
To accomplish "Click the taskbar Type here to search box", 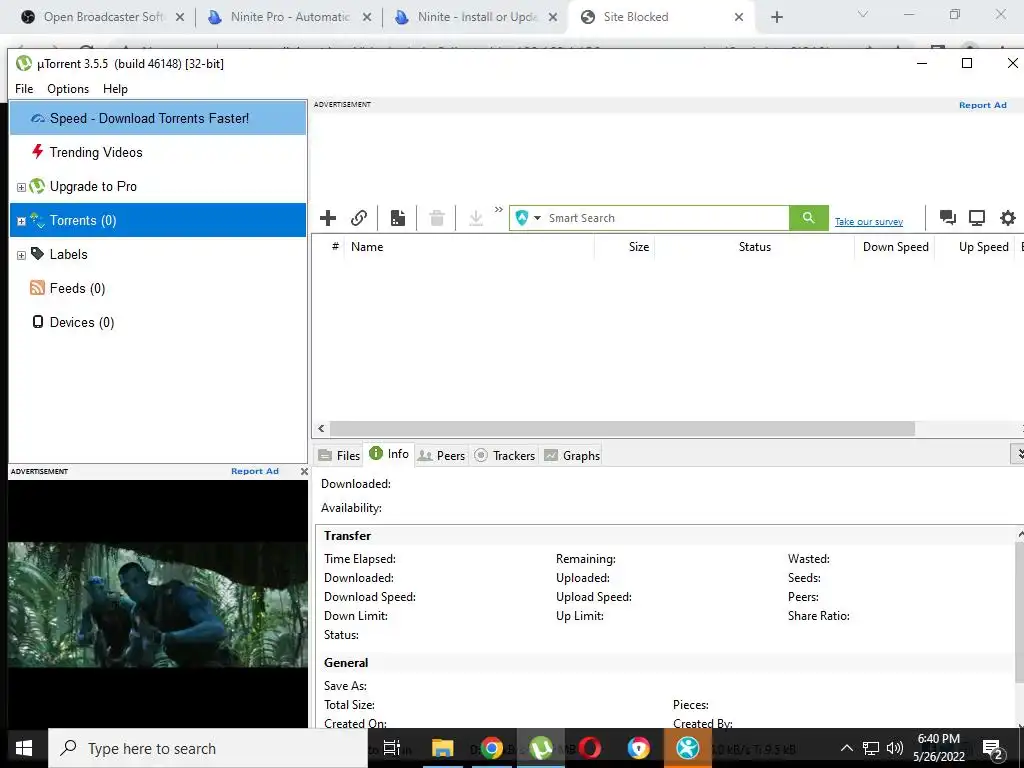I will [x=208, y=748].
